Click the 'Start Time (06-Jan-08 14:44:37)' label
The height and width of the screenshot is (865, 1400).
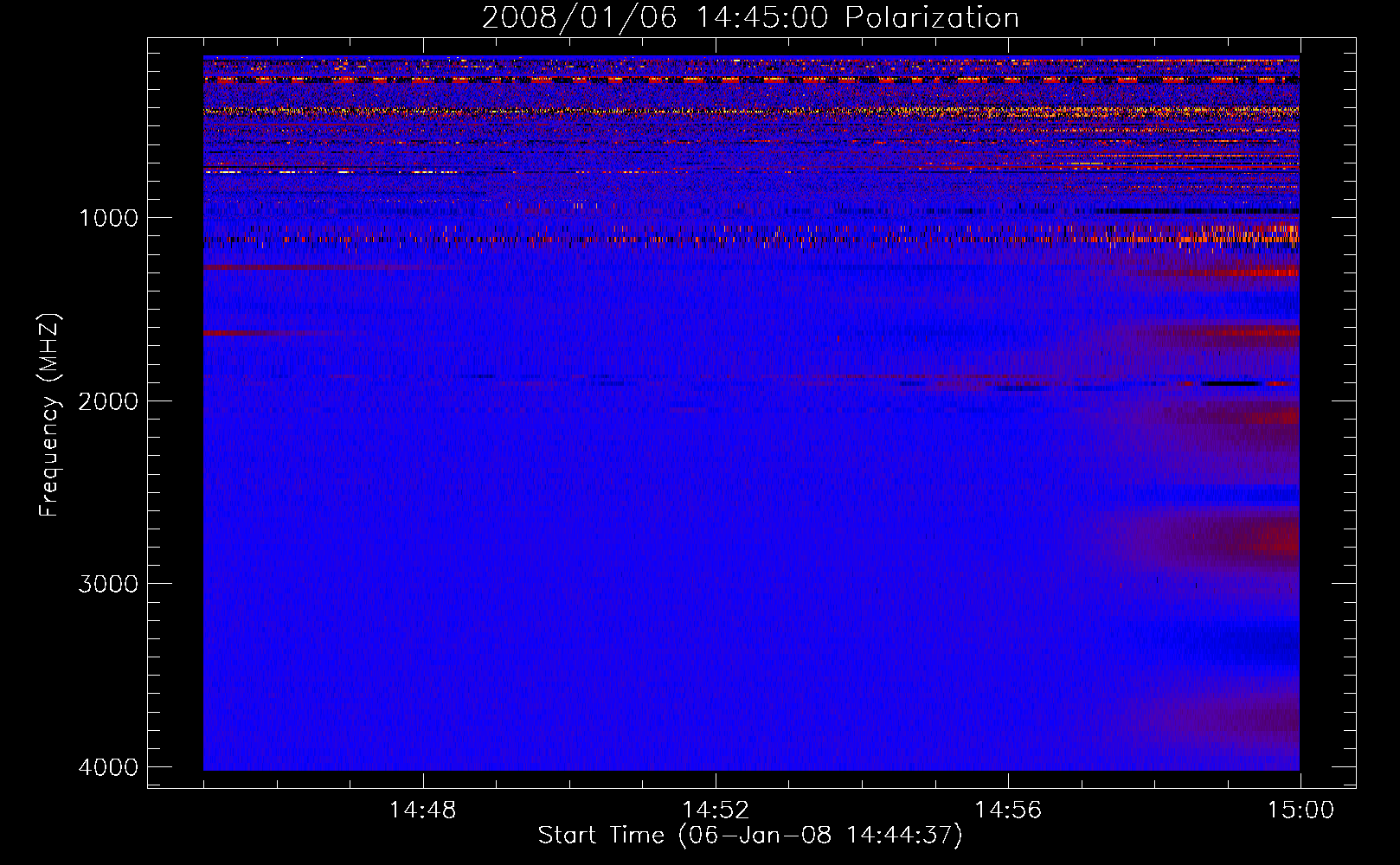[x=750, y=836]
